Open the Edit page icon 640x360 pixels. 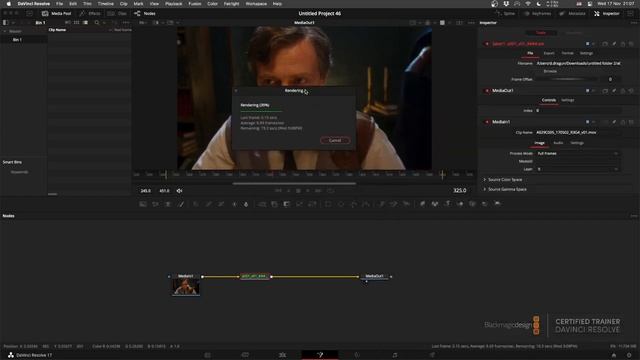282,355
